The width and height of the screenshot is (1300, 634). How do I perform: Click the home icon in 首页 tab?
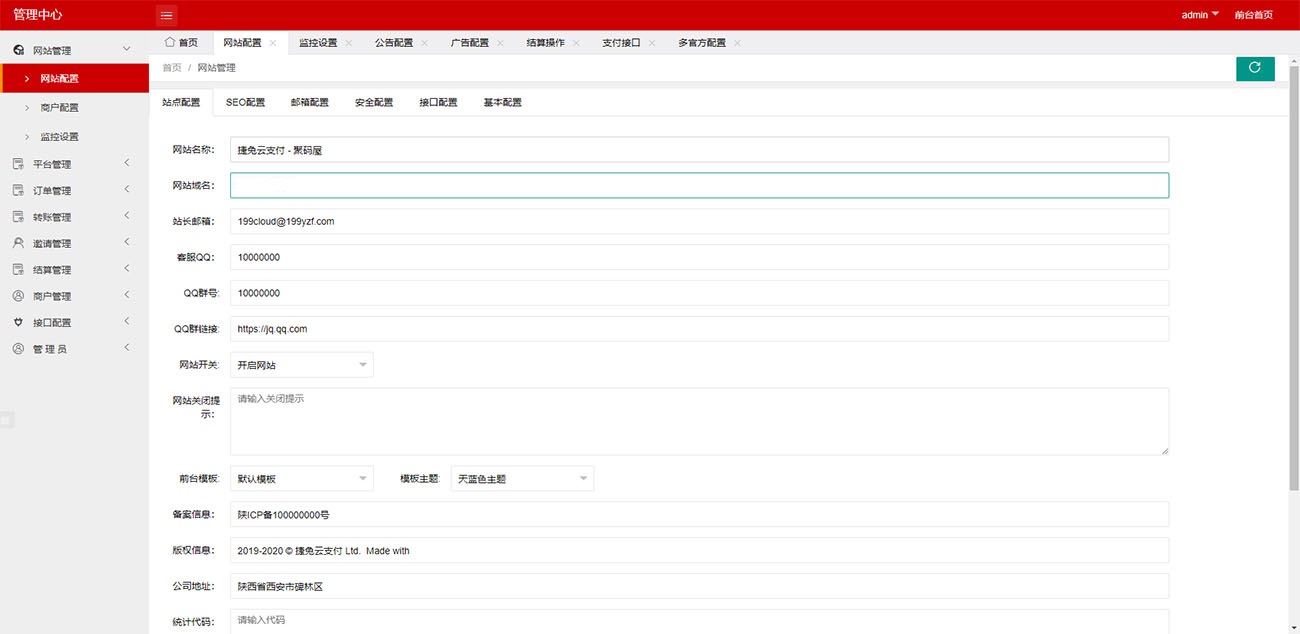169,43
